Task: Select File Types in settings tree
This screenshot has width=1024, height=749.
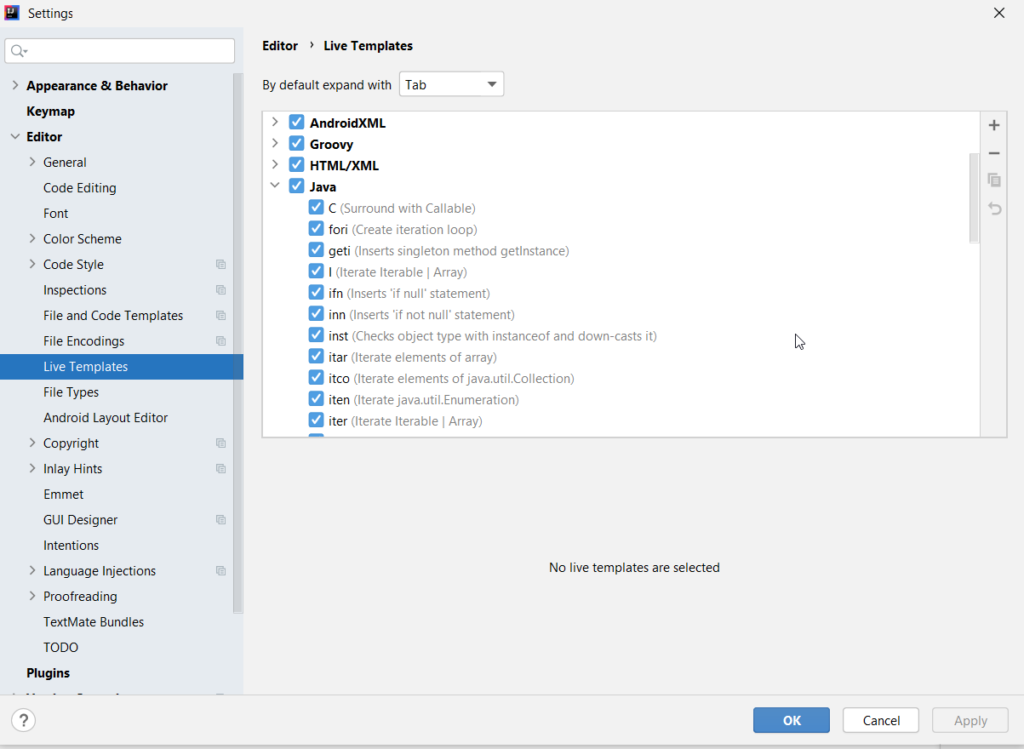Action: point(71,392)
